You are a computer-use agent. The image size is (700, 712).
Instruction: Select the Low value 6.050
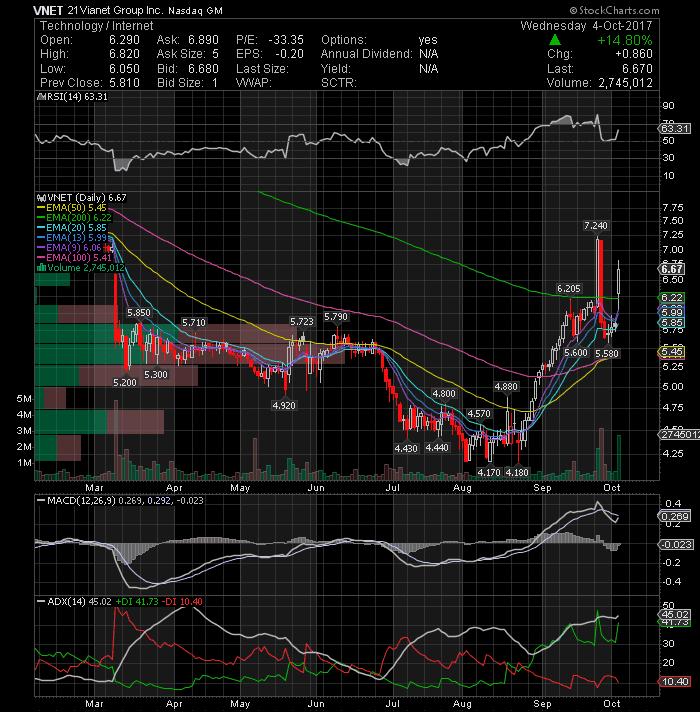pos(124,69)
